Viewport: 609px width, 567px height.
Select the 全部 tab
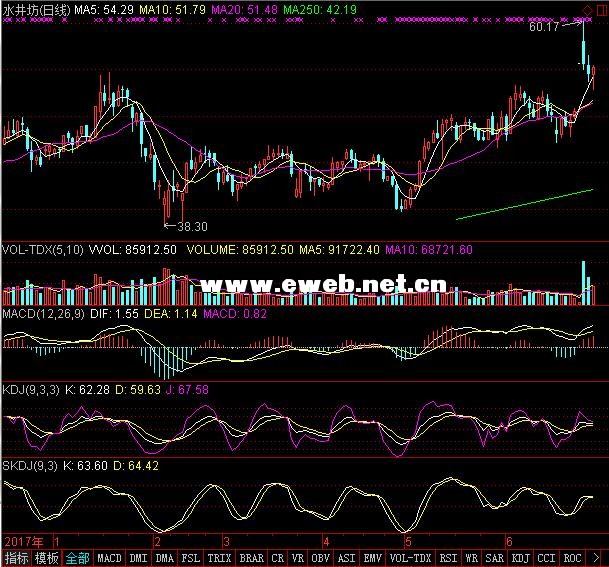coord(77,558)
